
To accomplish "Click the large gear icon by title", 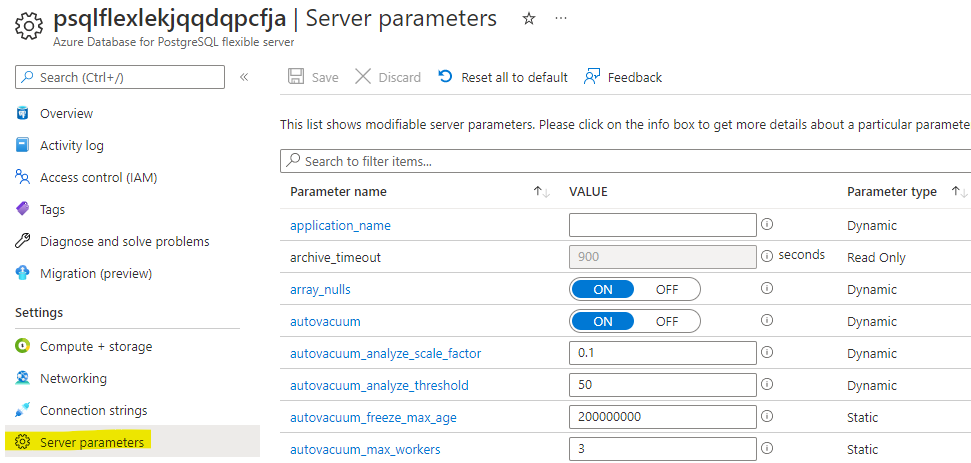I will point(28,25).
